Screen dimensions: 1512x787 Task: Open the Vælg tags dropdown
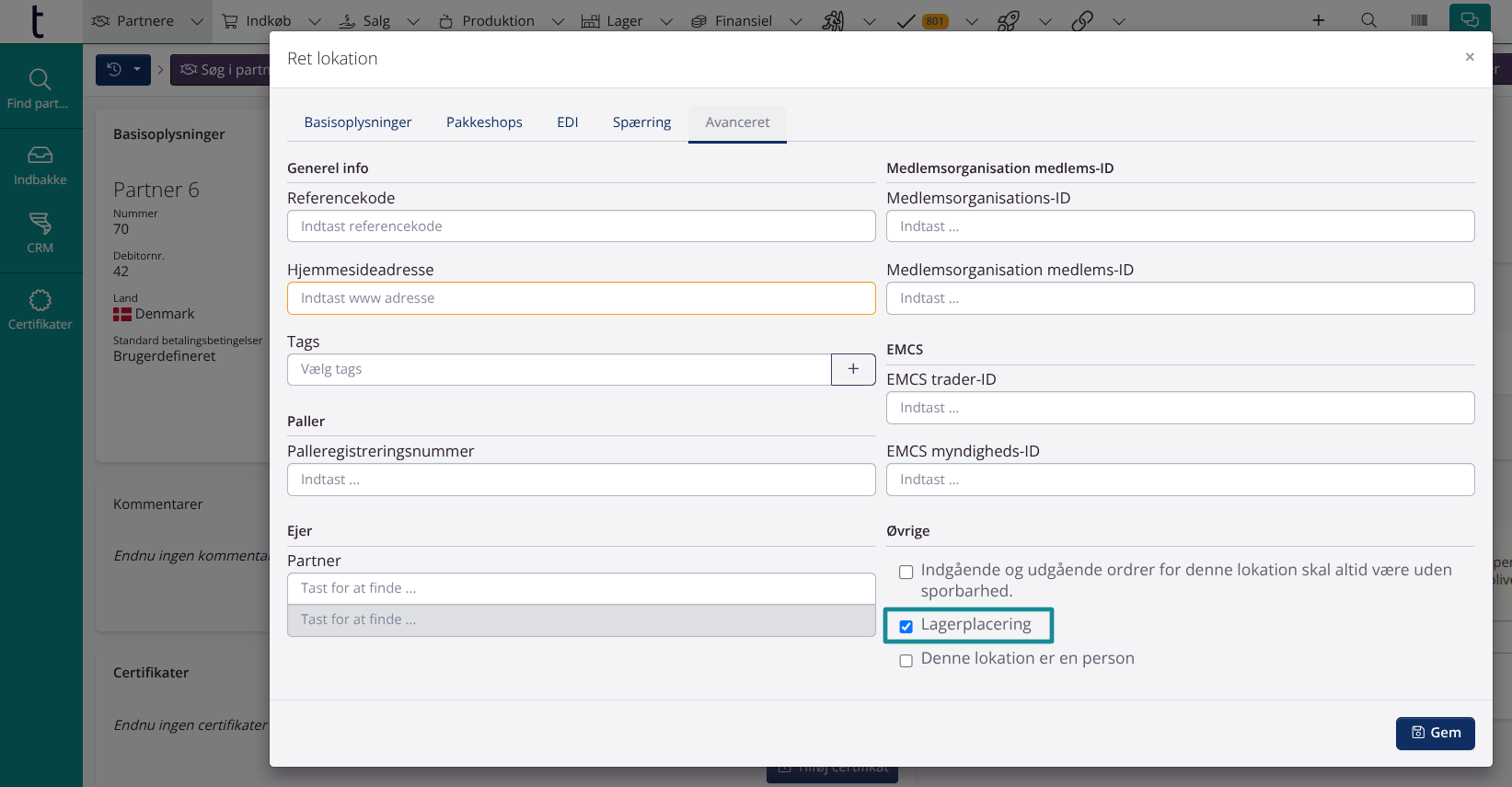pos(559,369)
